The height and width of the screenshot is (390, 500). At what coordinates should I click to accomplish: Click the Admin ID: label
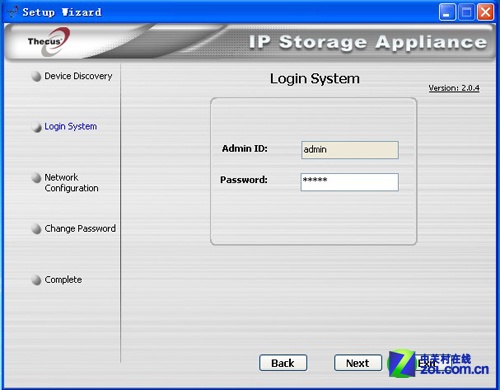[x=245, y=148]
